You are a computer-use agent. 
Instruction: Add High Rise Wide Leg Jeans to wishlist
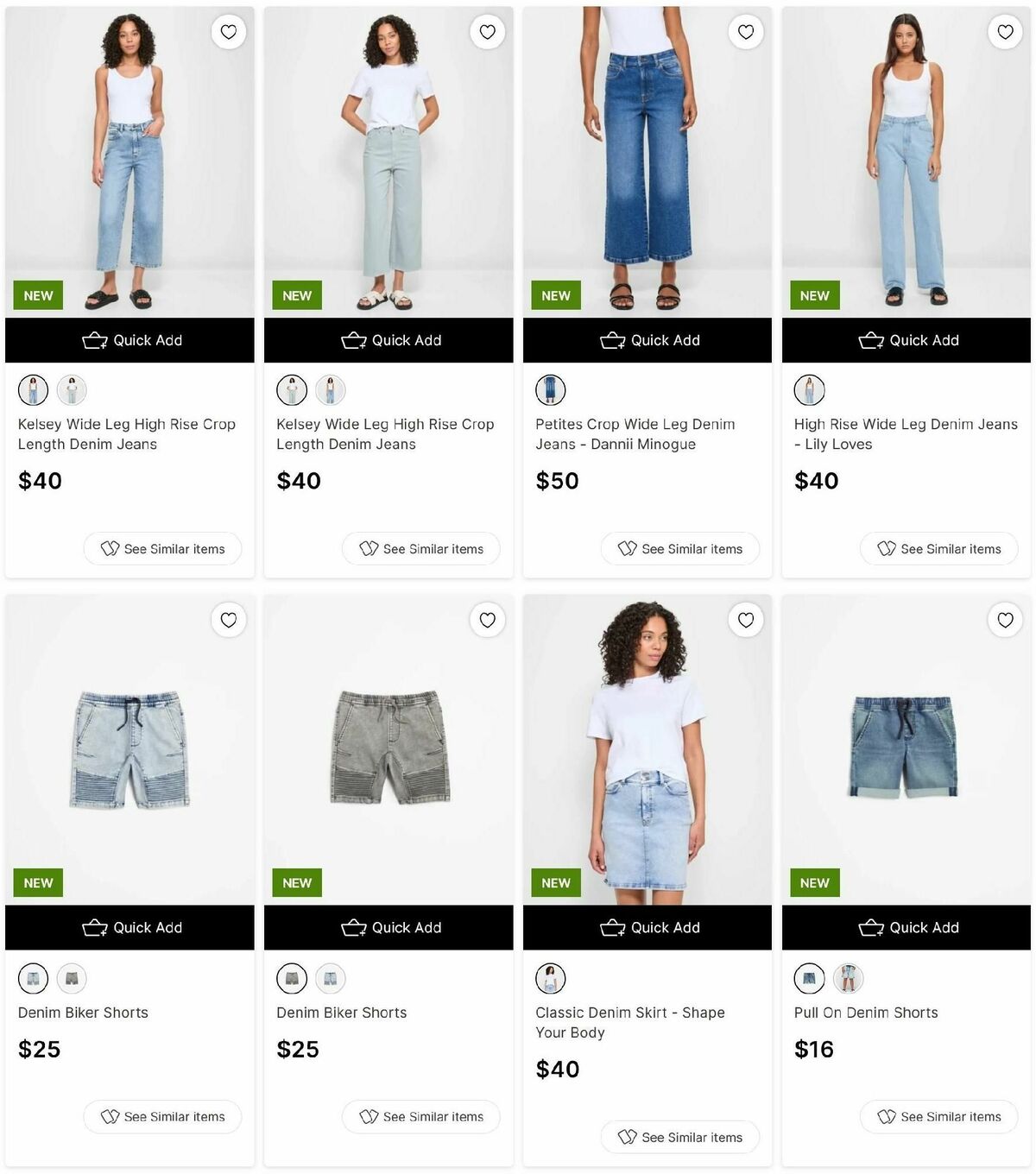(x=1005, y=32)
